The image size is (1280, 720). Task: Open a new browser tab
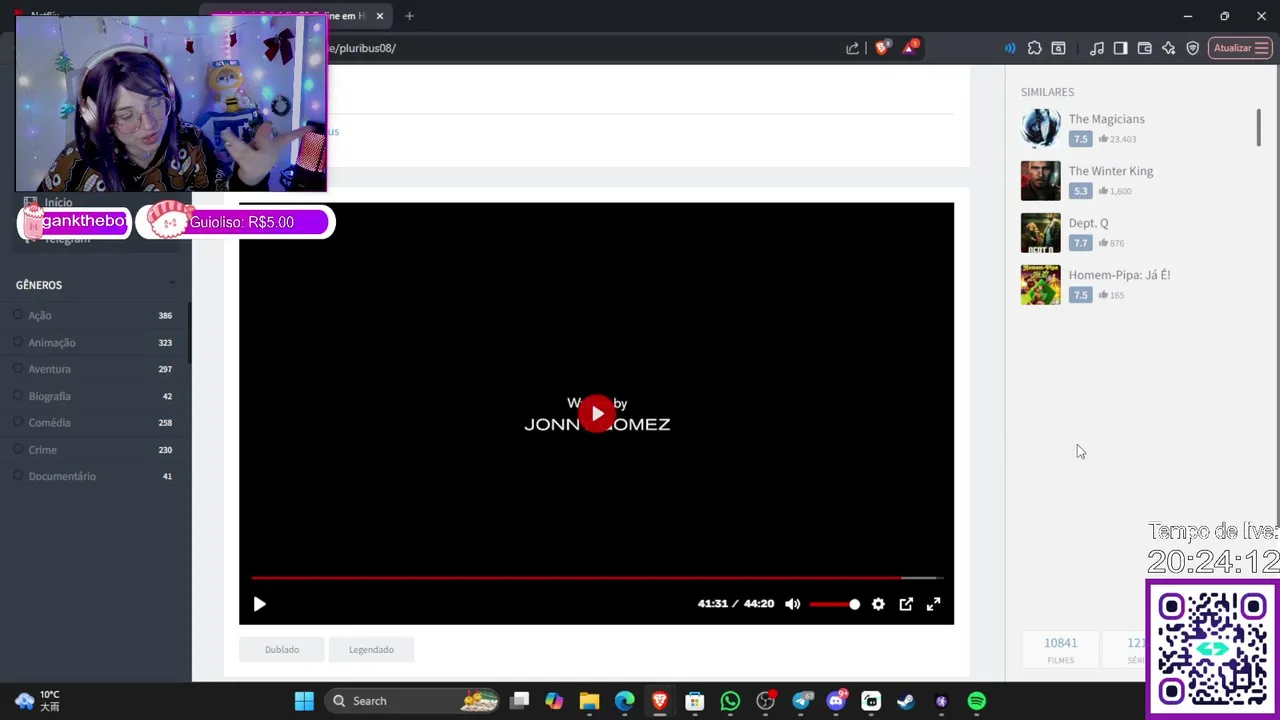tap(409, 16)
